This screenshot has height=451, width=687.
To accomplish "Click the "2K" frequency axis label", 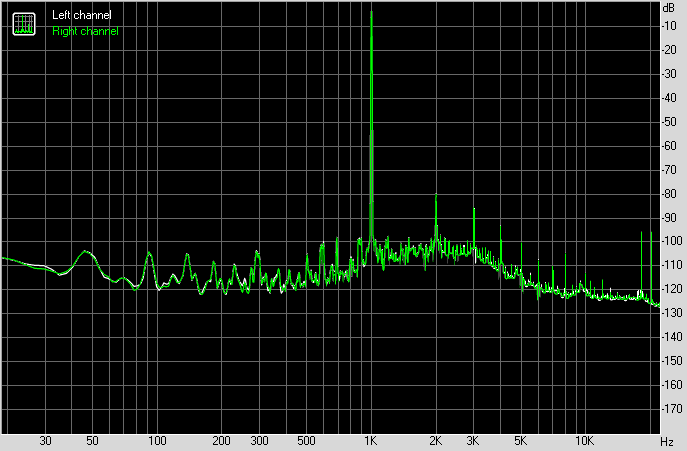I will tap(436, 440).
